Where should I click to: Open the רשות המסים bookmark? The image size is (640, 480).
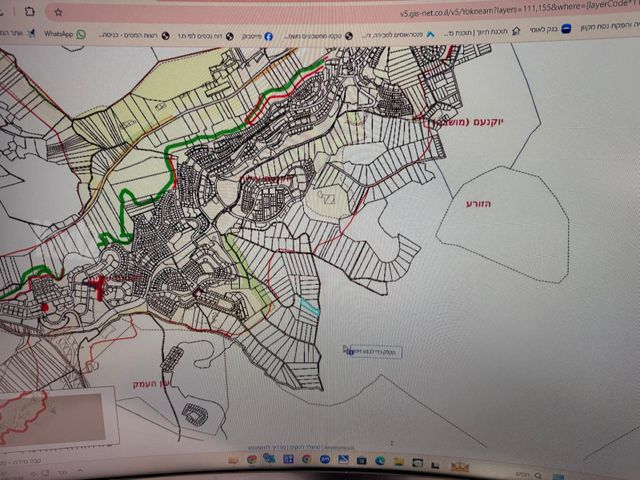pyautogui.click(x=134, y=36)
